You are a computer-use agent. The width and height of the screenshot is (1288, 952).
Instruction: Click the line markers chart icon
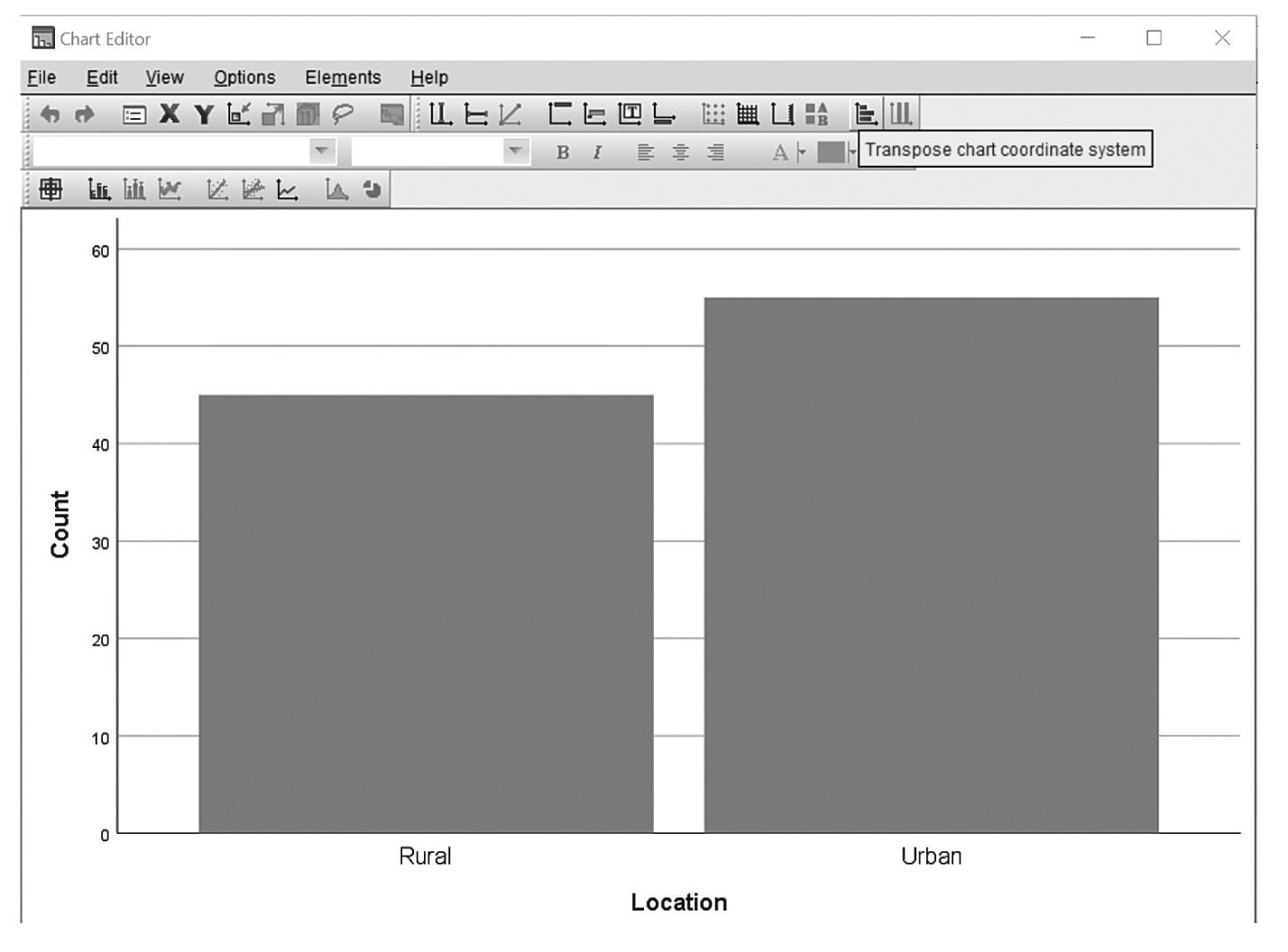pos(170,189)
